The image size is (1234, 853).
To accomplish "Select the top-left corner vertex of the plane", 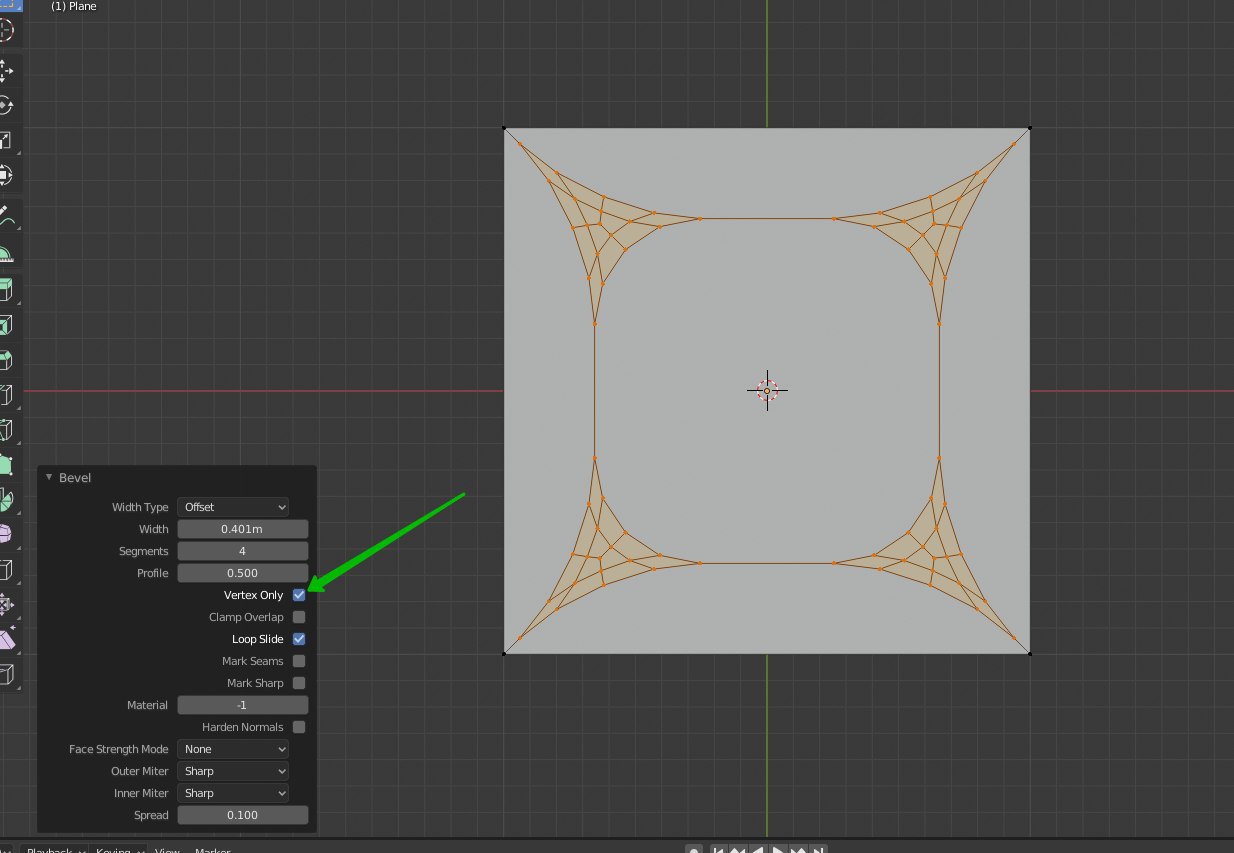I will pos(504,128).
